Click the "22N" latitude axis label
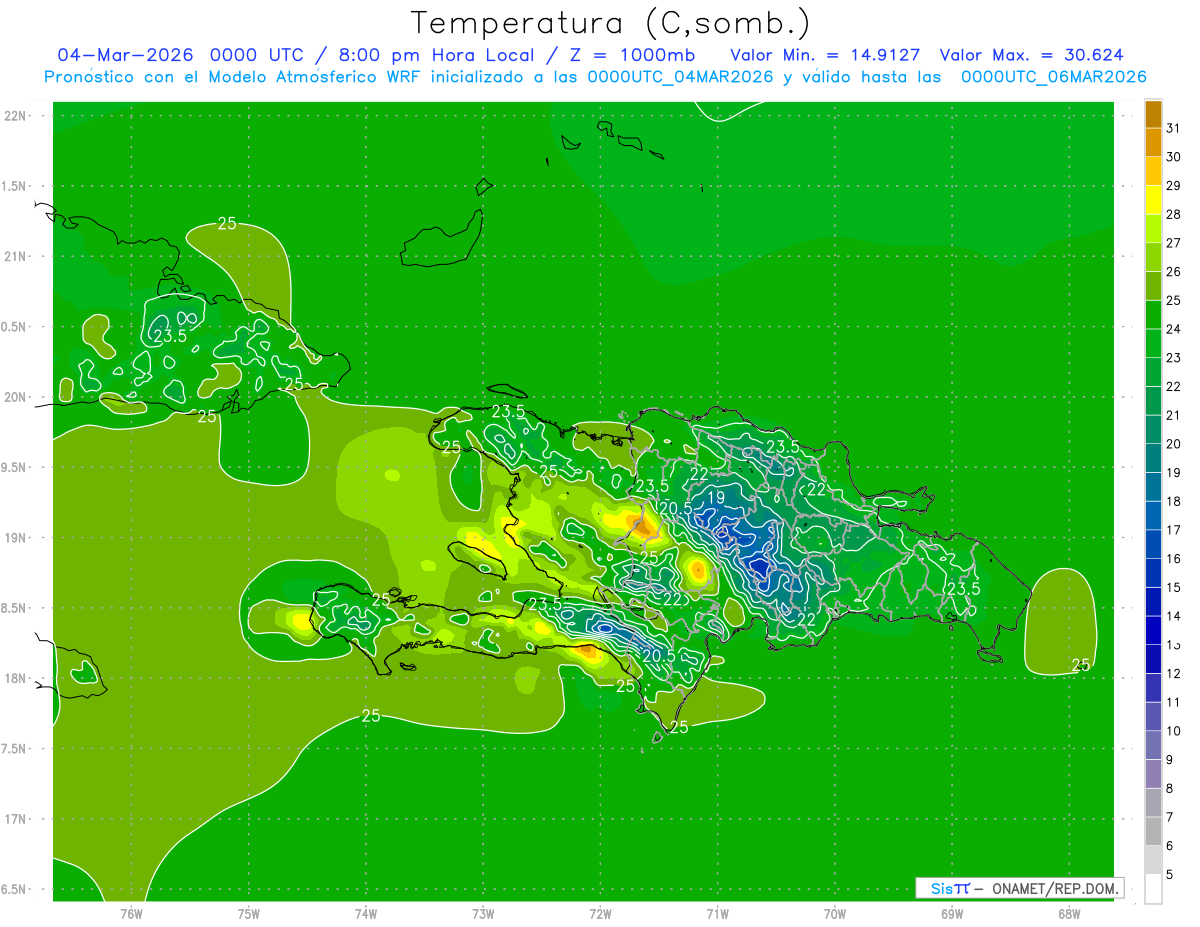1200x927 pixels. (x=16, y=115)
